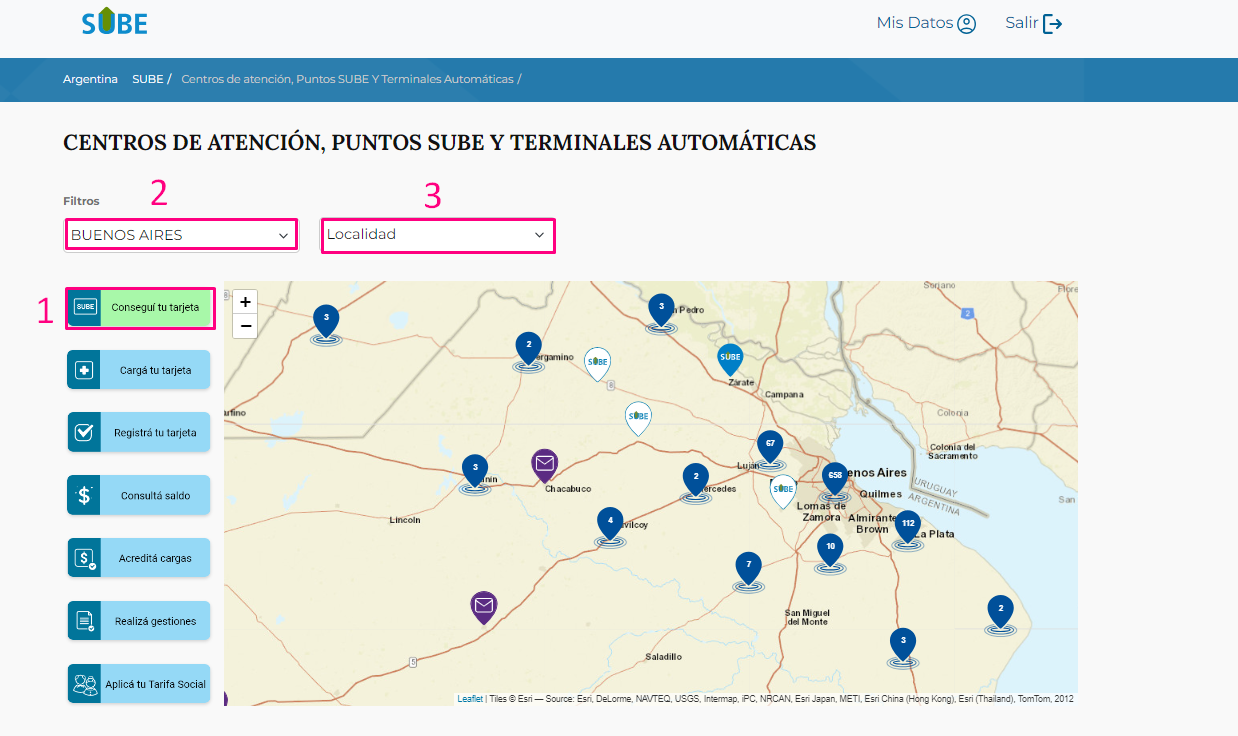Click the dollar icon on Consultá saldo
The image size is (1238, 736).
point(84,495)
